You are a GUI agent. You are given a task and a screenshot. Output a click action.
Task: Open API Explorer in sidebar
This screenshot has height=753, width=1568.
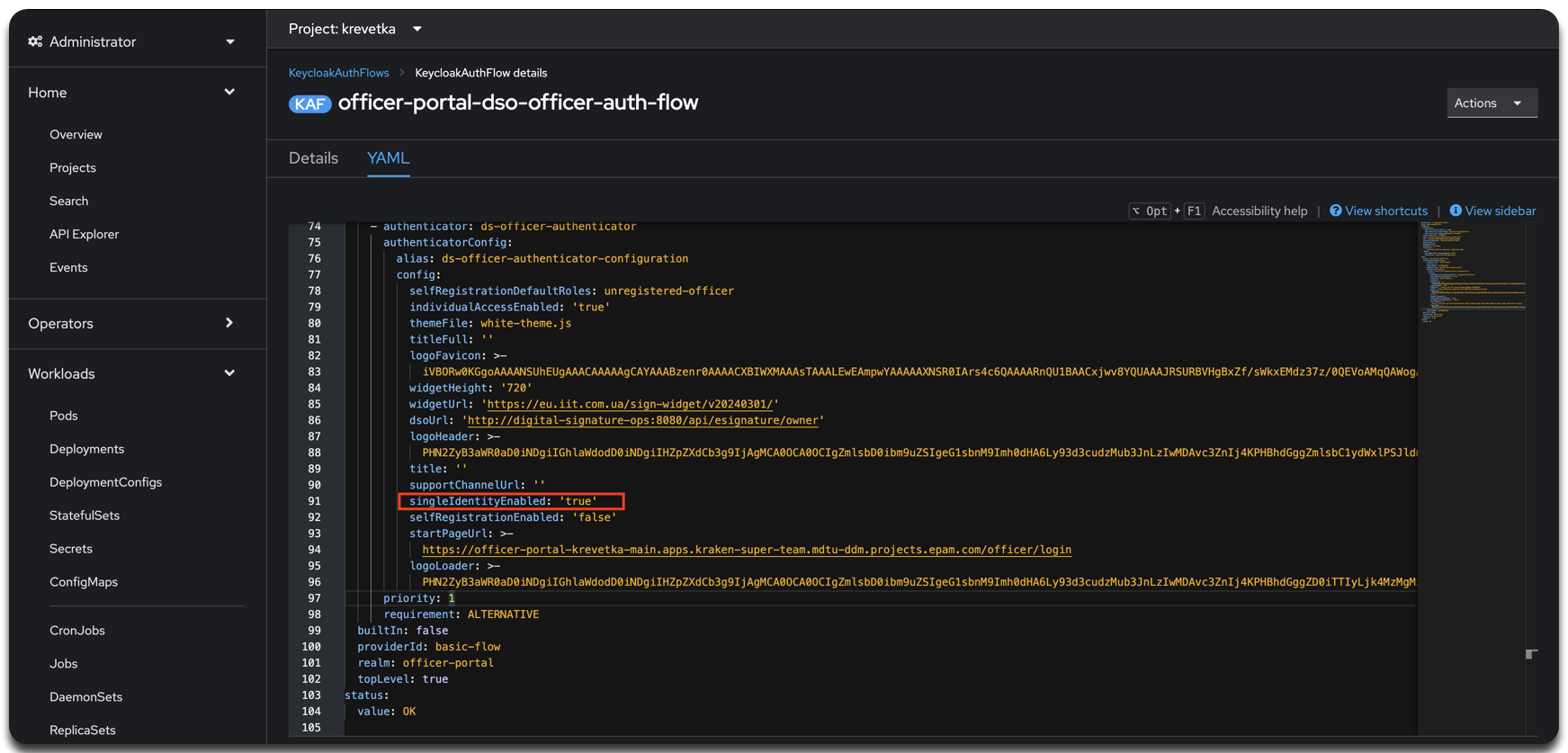coord(84,234)
